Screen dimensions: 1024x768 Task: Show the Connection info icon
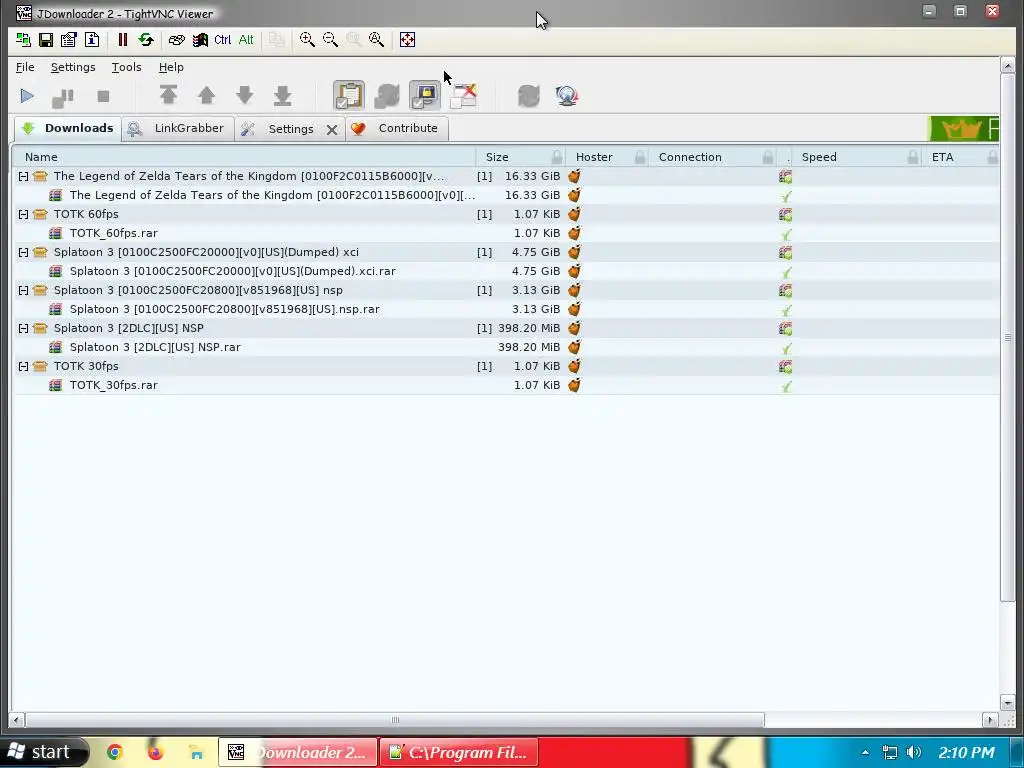click(x=92, y=40)
